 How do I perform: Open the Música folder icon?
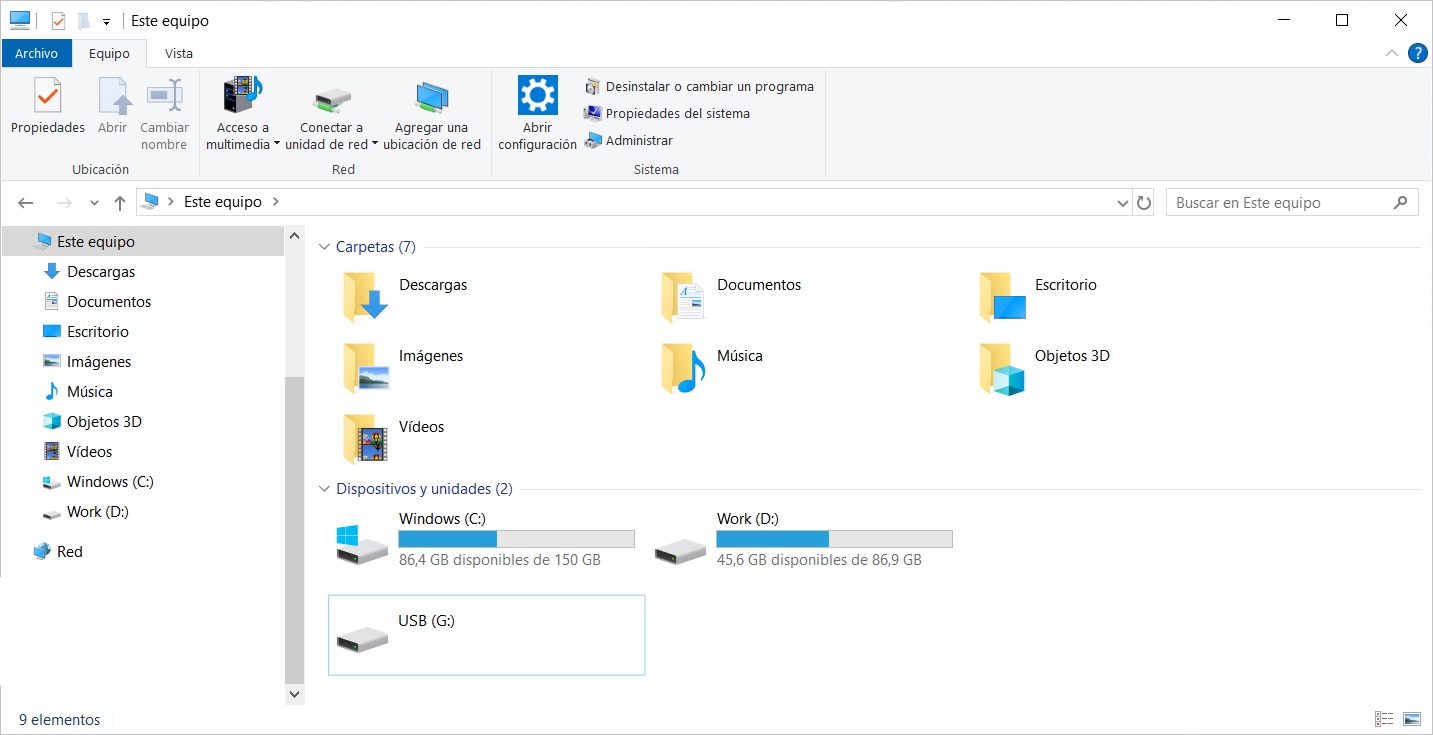[683, 369]
